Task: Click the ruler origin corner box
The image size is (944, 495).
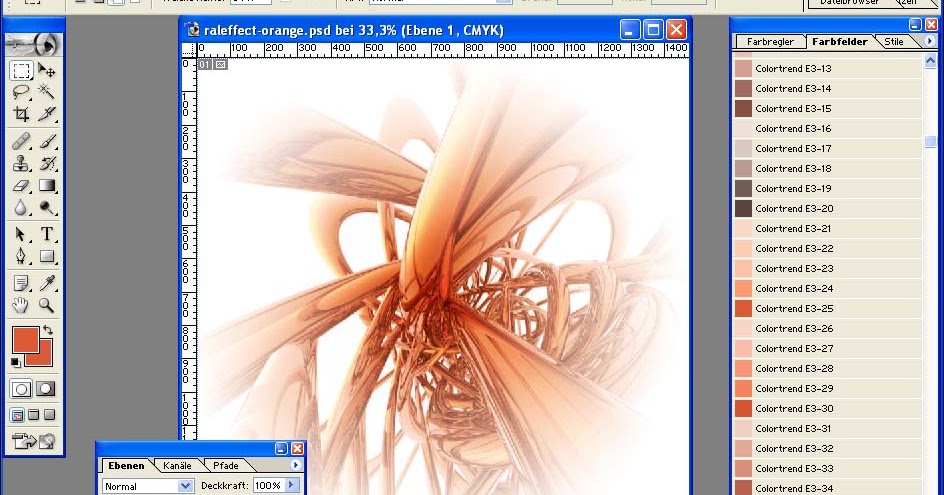Action: tap(189, 49)
